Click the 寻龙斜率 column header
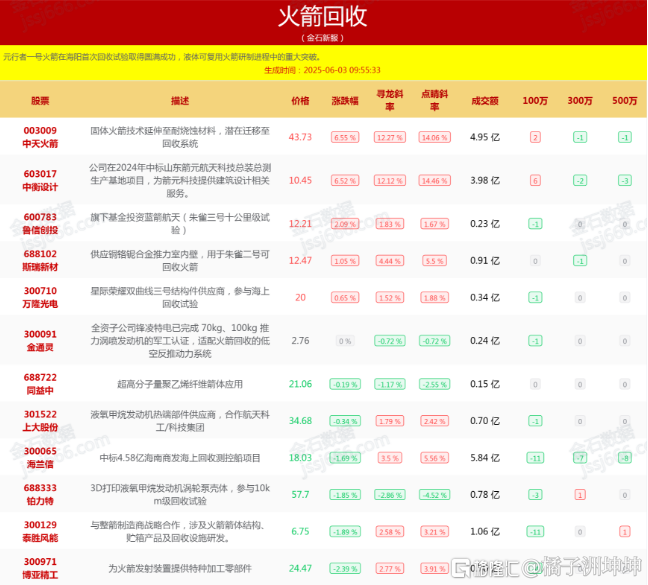The width and height of the screenshot is (648, 585). pos(390,100)
